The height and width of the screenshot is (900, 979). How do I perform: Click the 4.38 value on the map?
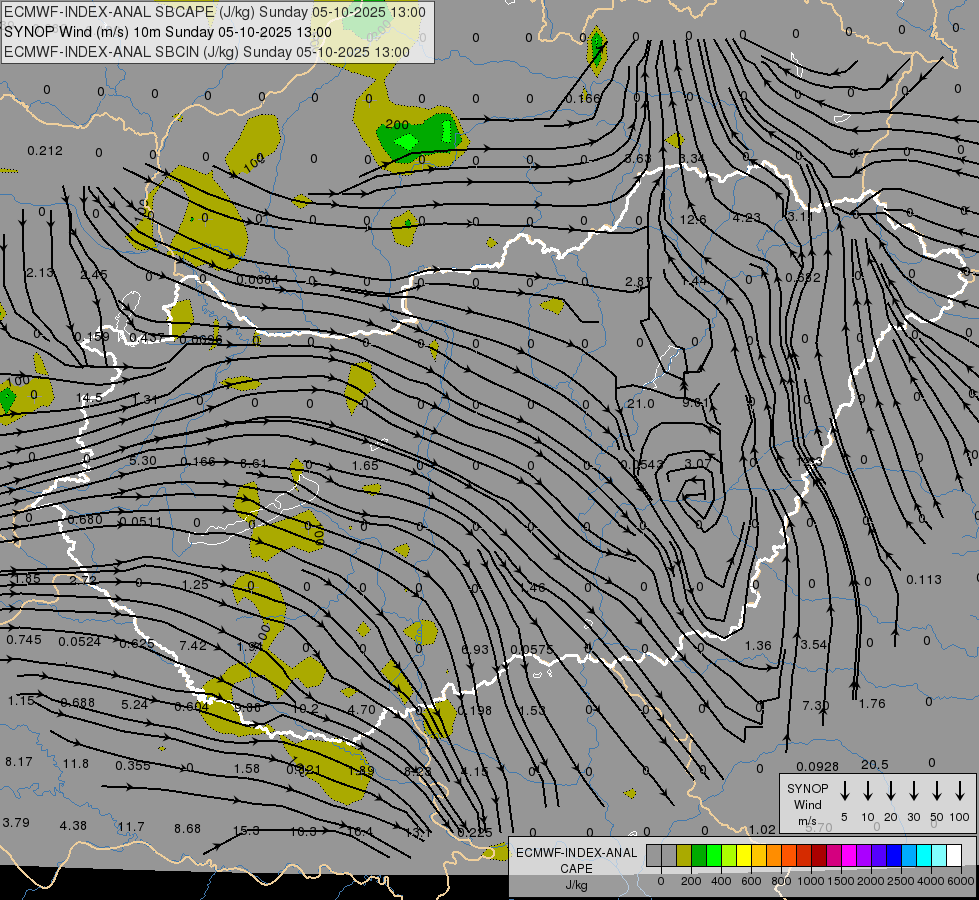pyautogui.click(x=73, y=826)
